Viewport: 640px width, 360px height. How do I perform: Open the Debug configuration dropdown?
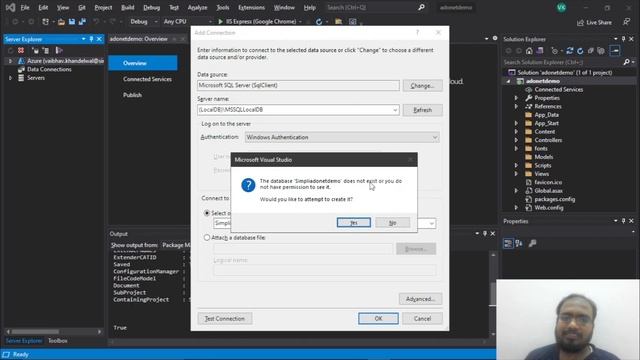click(143, 22)
